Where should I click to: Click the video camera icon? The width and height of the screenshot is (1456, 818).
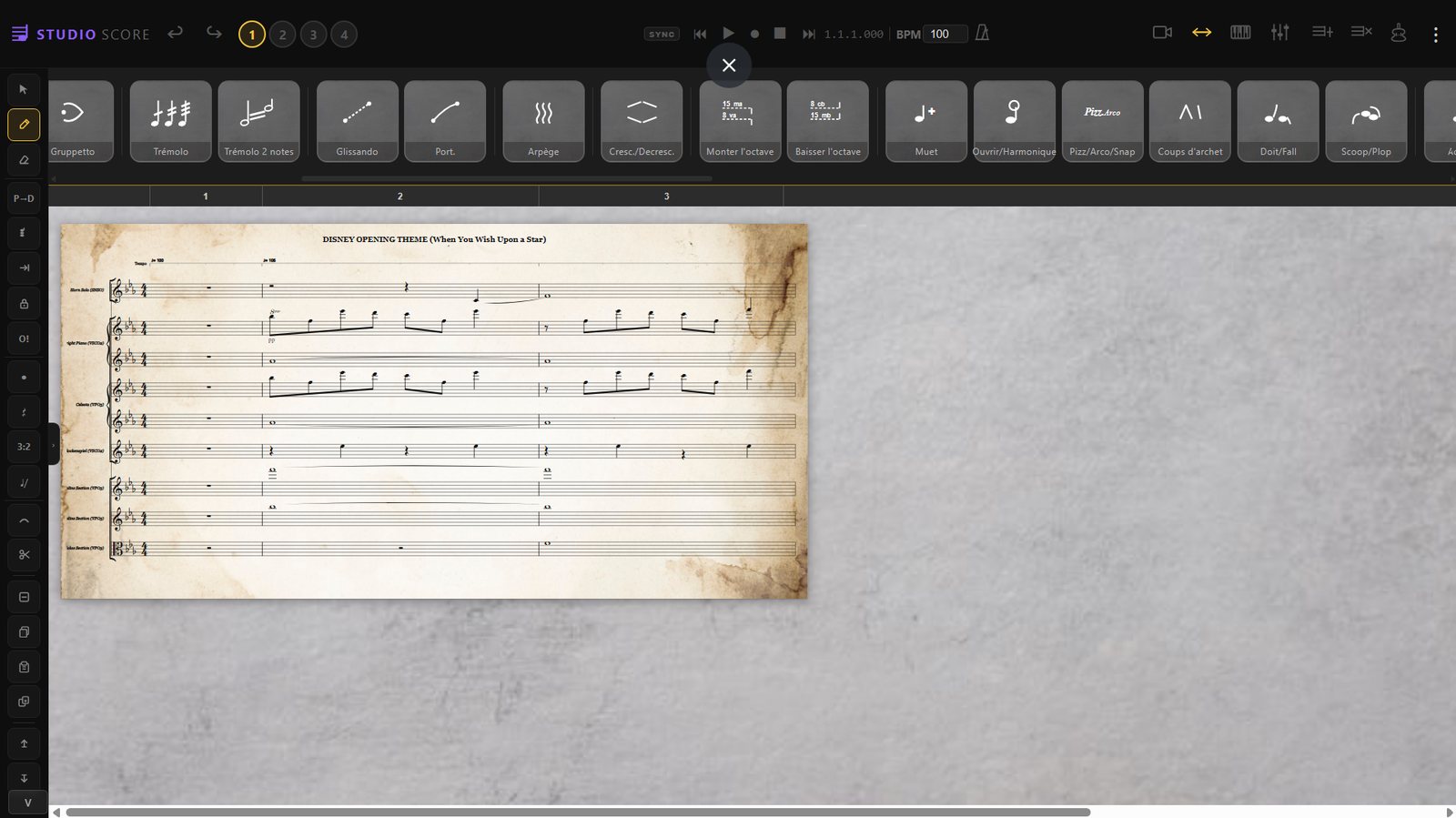(1162, 33)
